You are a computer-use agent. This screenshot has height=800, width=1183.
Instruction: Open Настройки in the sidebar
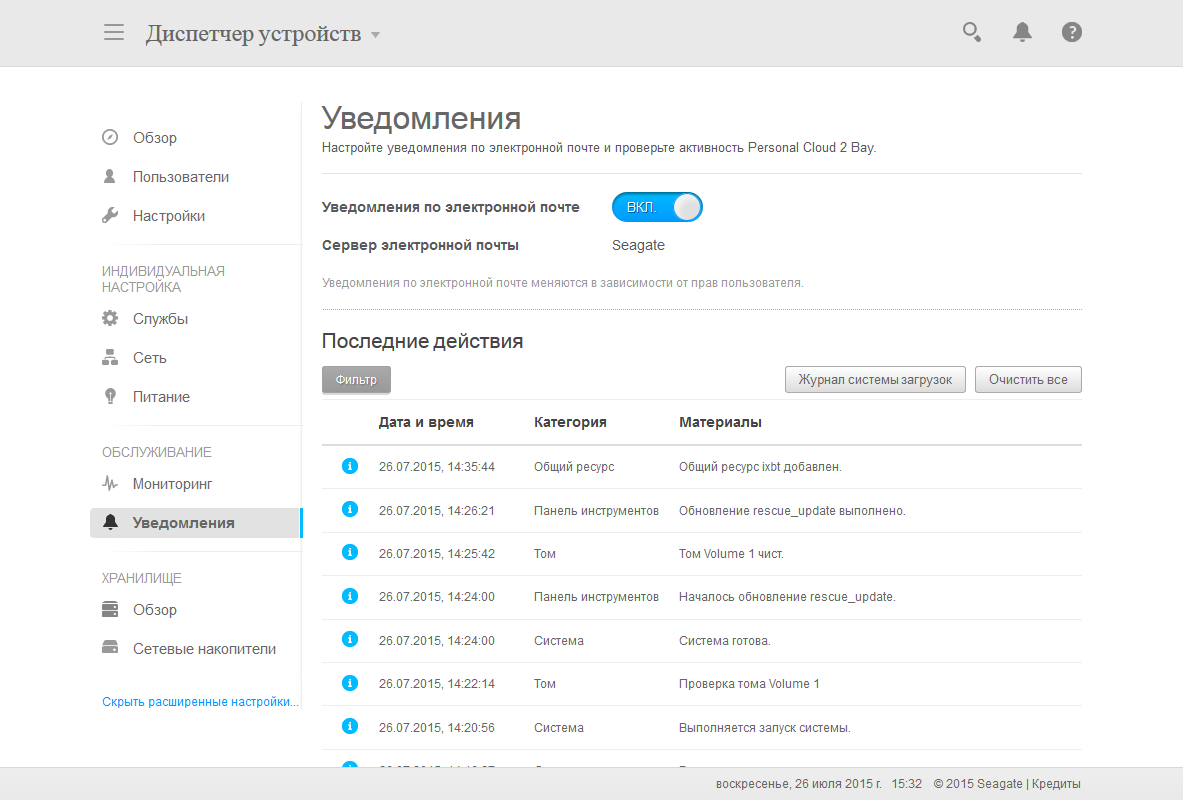[x=168, y=216]
